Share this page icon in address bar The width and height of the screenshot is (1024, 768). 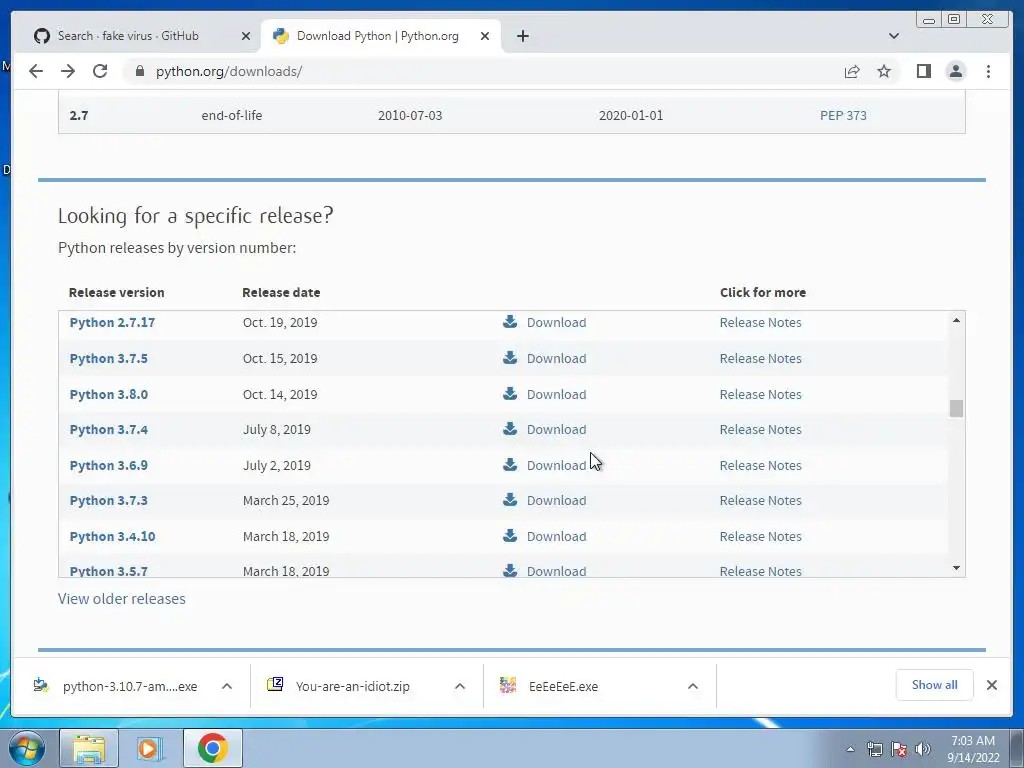pos(852,71)
